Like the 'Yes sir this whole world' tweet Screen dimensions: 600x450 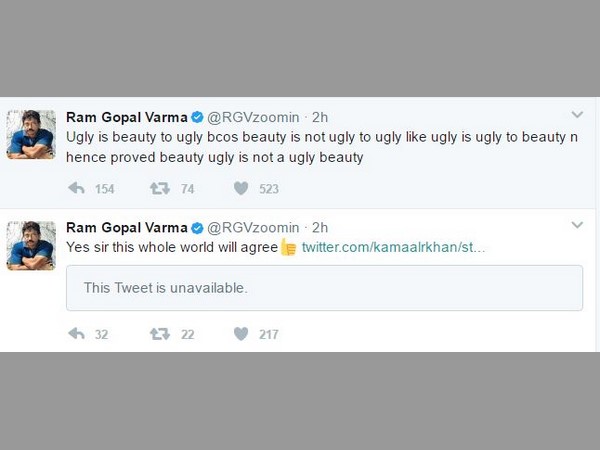click(x=240, y=334)
